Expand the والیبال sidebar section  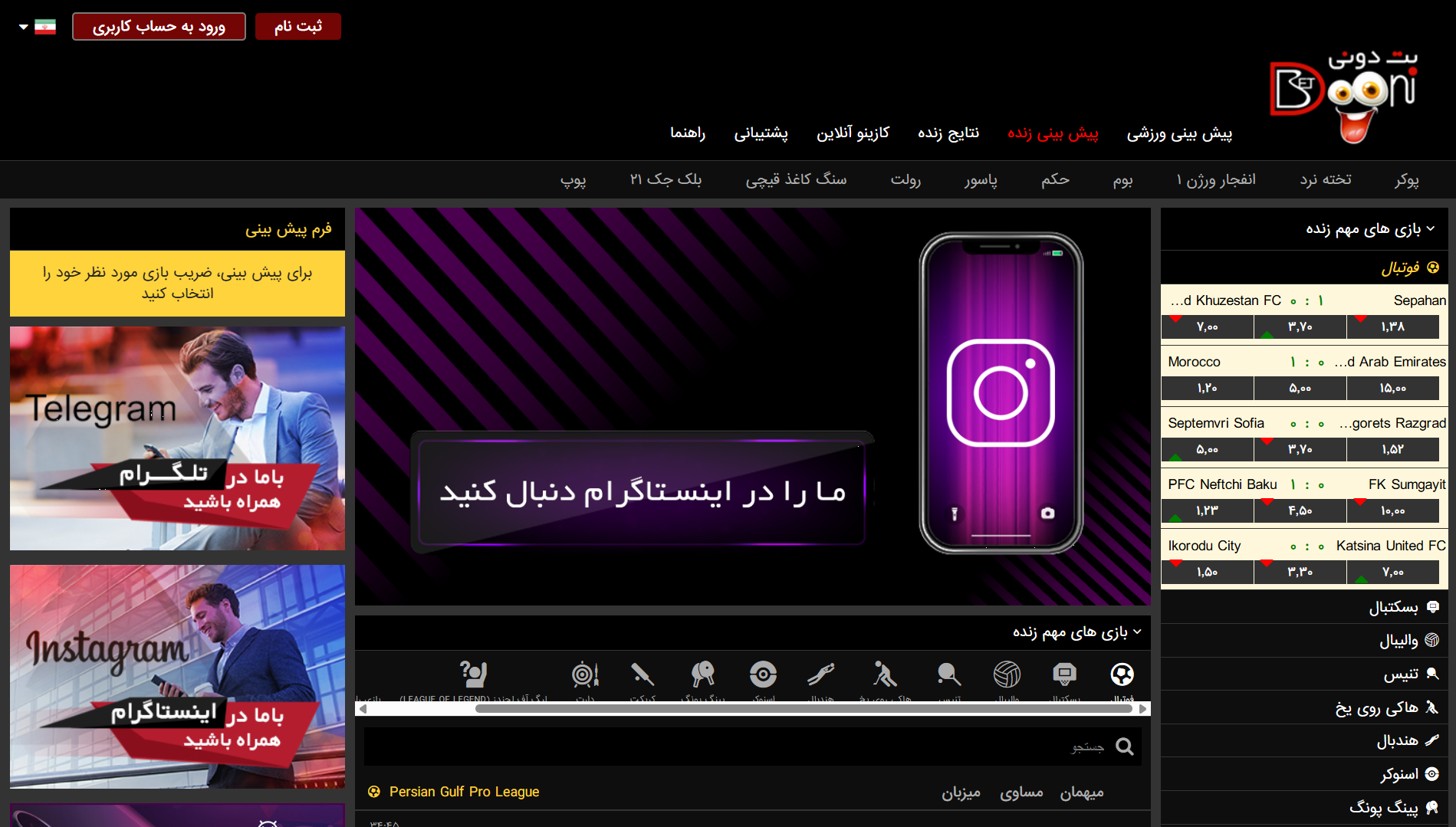[x=1304, y=640]
